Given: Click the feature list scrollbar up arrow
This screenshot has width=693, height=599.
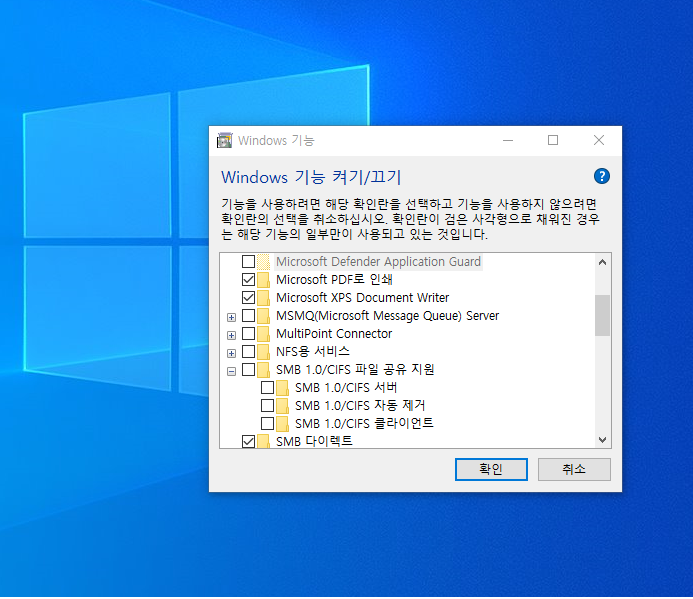Looking at the screenshot, I should pos(602,262).
